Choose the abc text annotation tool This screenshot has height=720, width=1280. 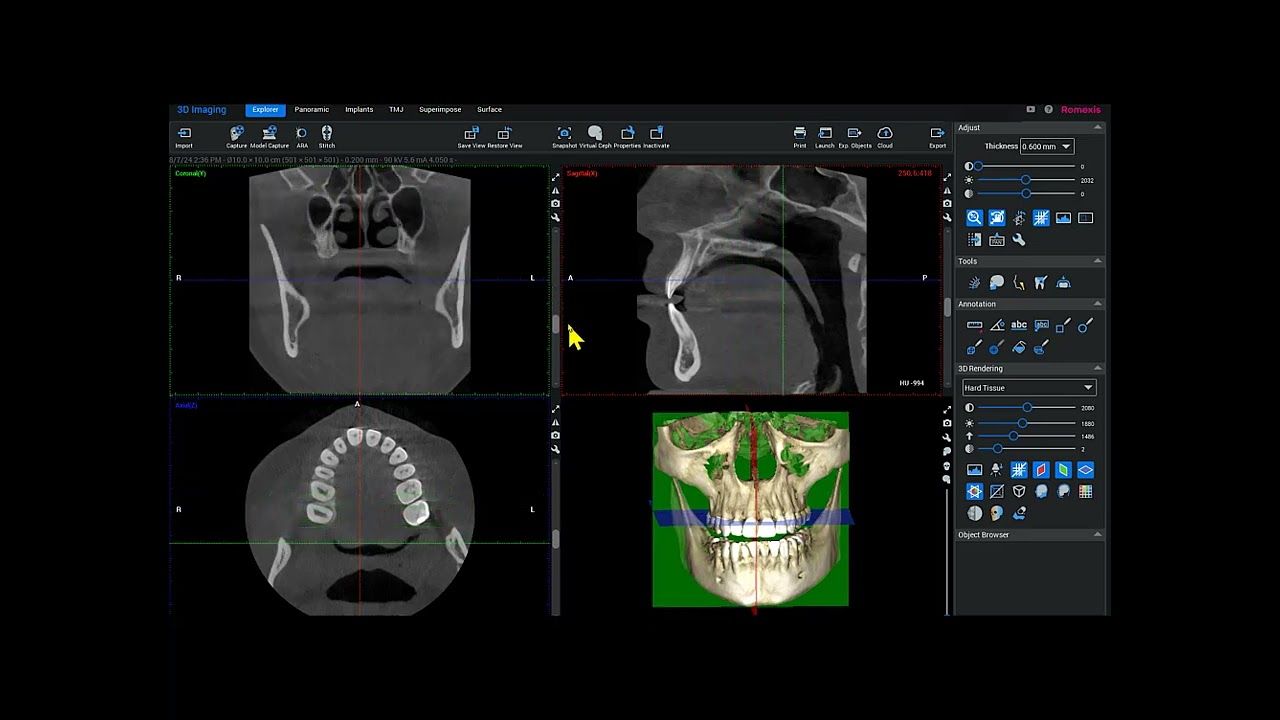point(1019,325)
